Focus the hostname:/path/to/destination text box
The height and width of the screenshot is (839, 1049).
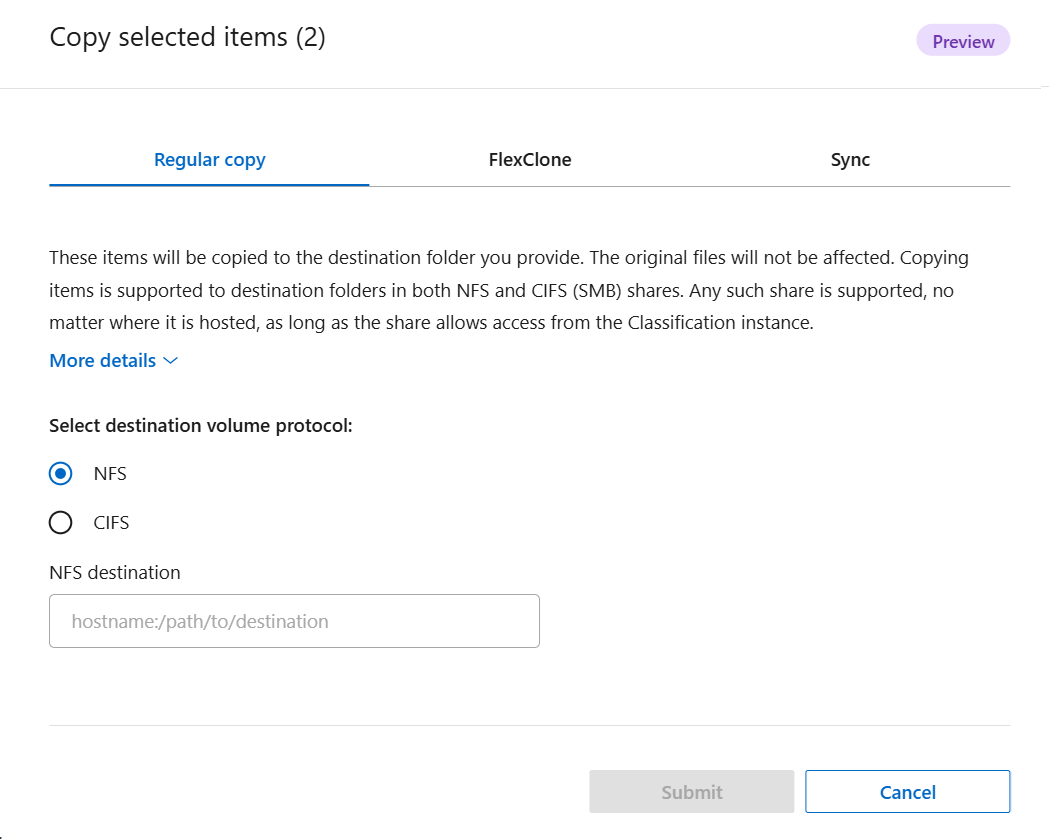[293, 620]
